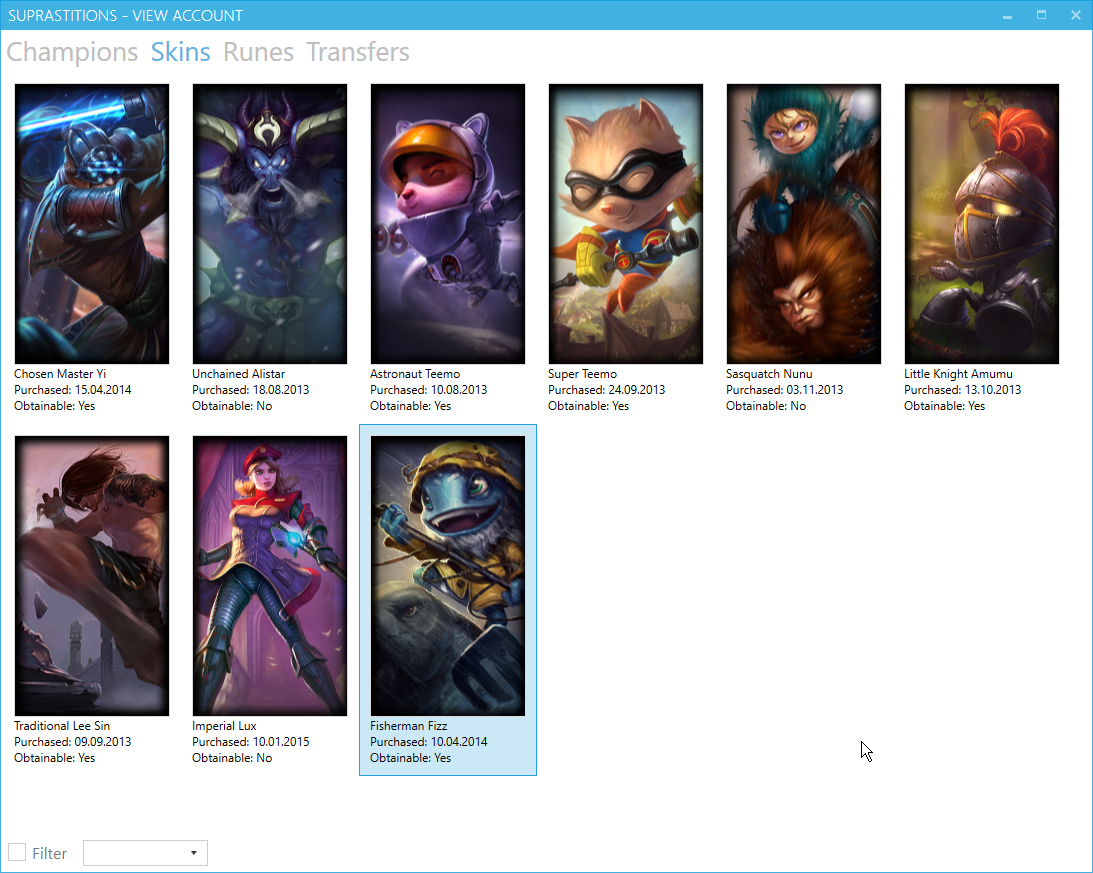
Task: Enable the Filter checkbox
Action: 17,852
